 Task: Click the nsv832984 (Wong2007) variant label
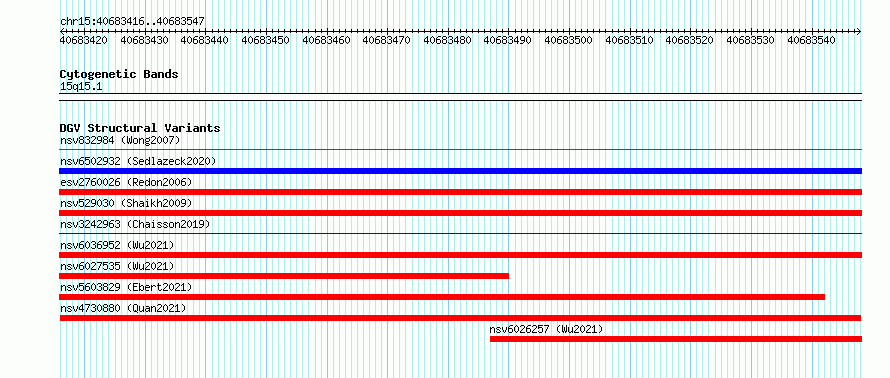pos(120,140)
